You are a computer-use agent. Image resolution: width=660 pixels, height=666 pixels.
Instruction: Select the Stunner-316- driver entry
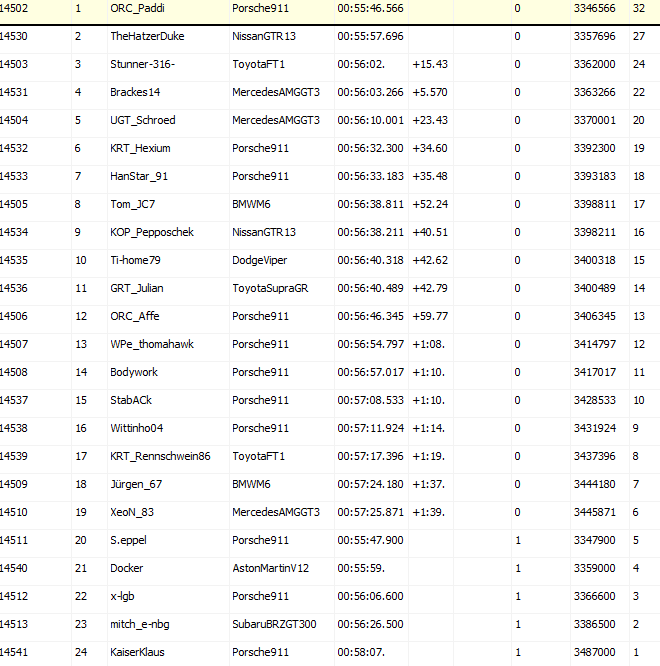142,64
